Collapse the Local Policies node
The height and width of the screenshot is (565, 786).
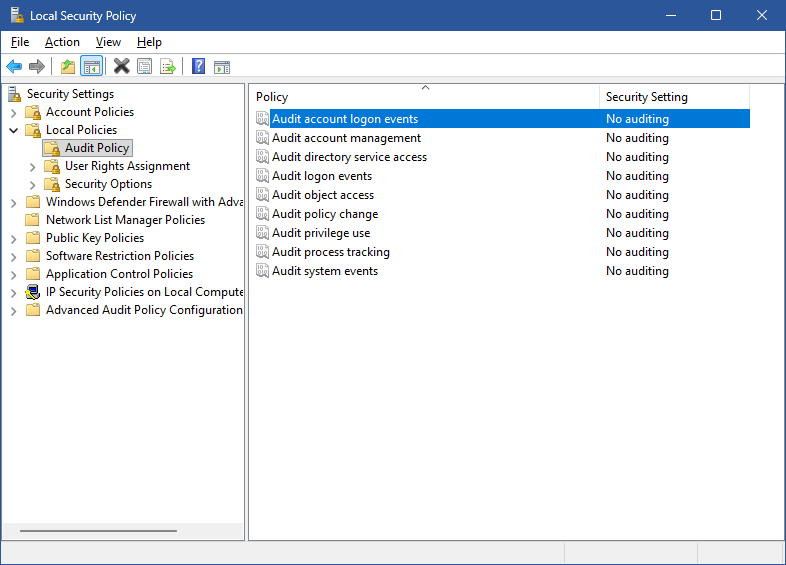(14, 130)
